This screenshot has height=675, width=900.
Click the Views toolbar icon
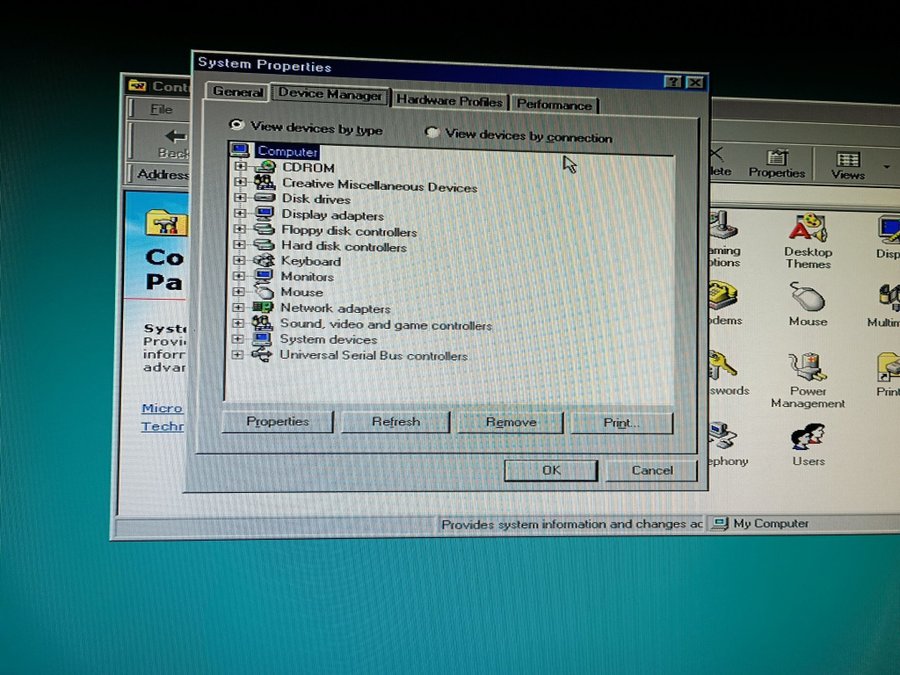(847, 163)
